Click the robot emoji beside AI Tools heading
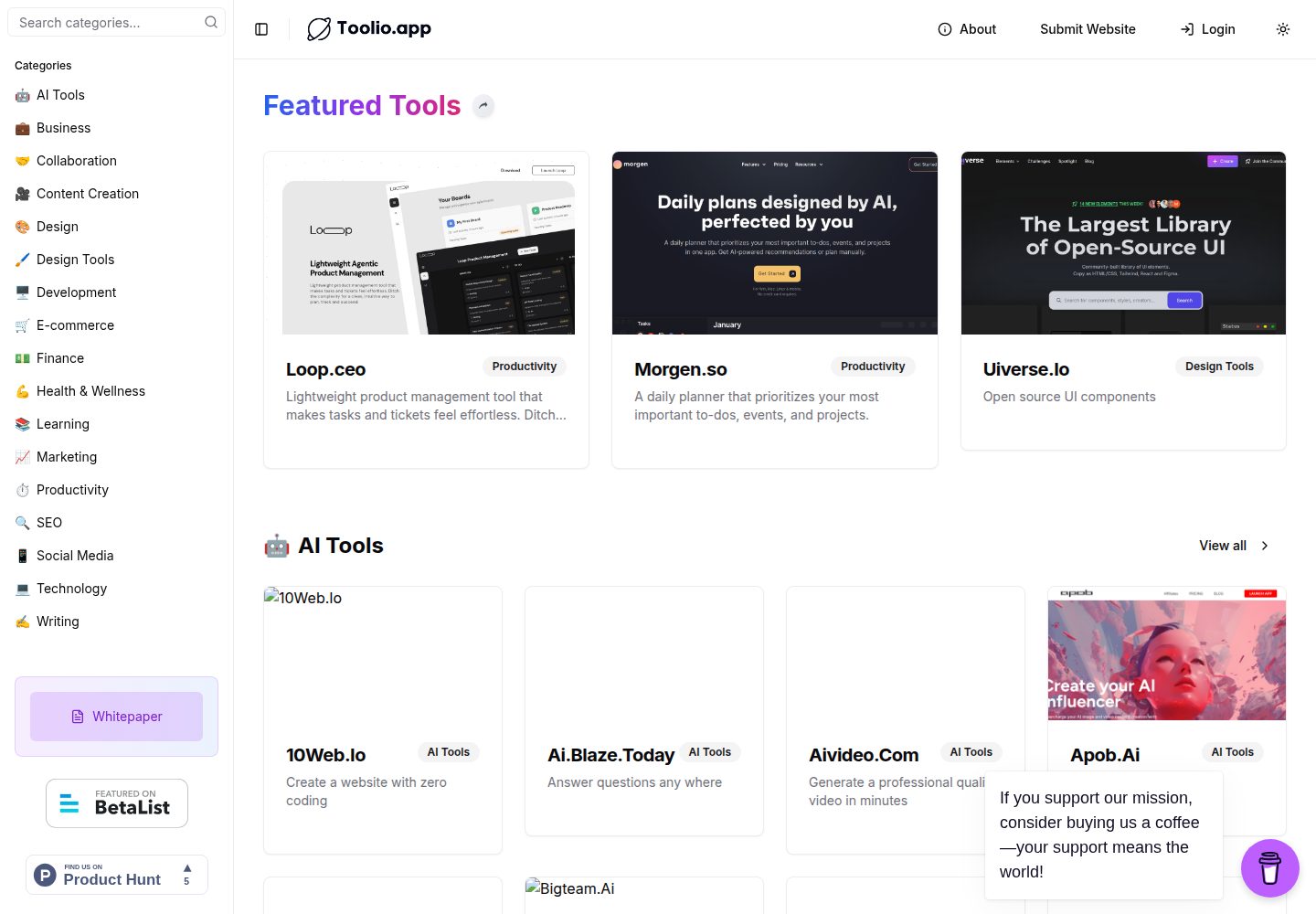Image resolution: width=1316 pixels, height=914 pixels. point(277,546)
